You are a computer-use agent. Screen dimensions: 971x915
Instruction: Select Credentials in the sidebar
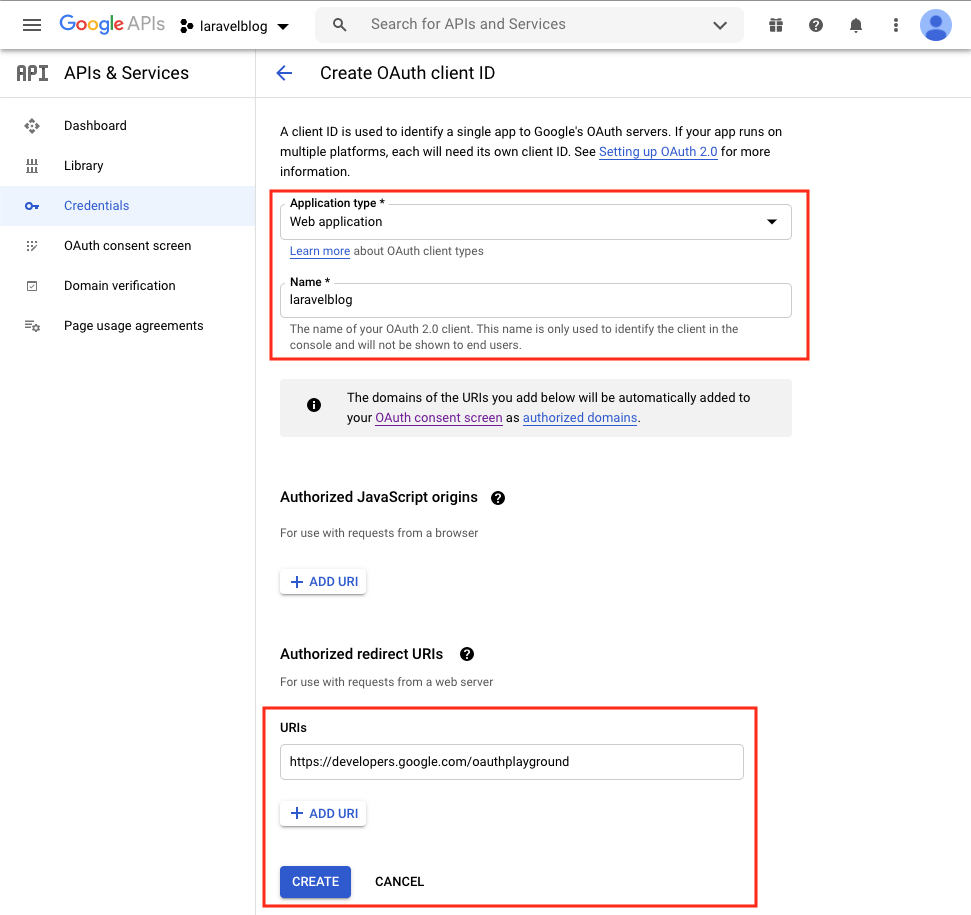pyautogui.click(x=128, y=206)
